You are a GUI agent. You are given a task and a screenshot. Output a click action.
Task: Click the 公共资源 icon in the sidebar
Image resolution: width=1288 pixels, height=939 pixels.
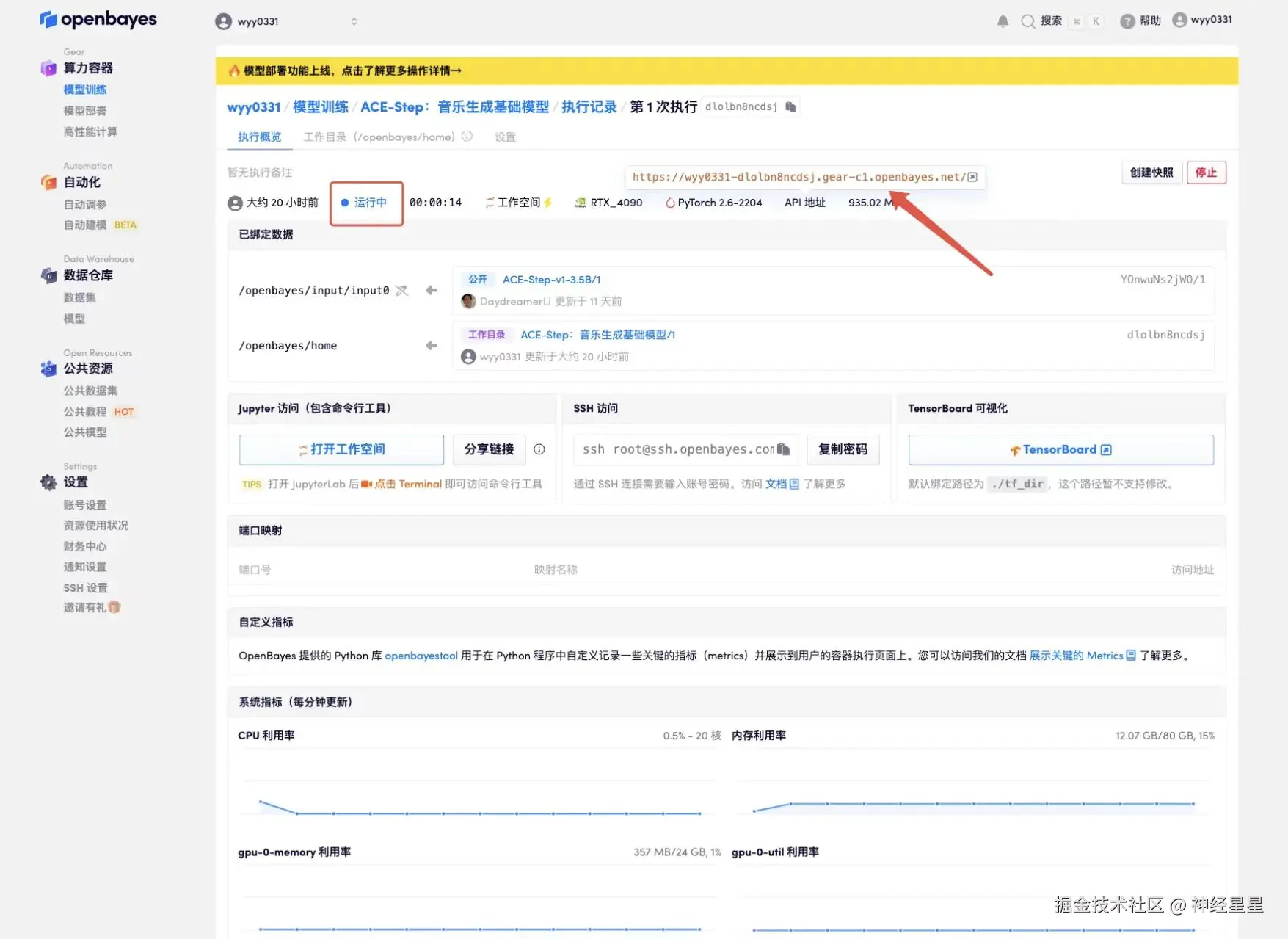click(x=48, y=369)
